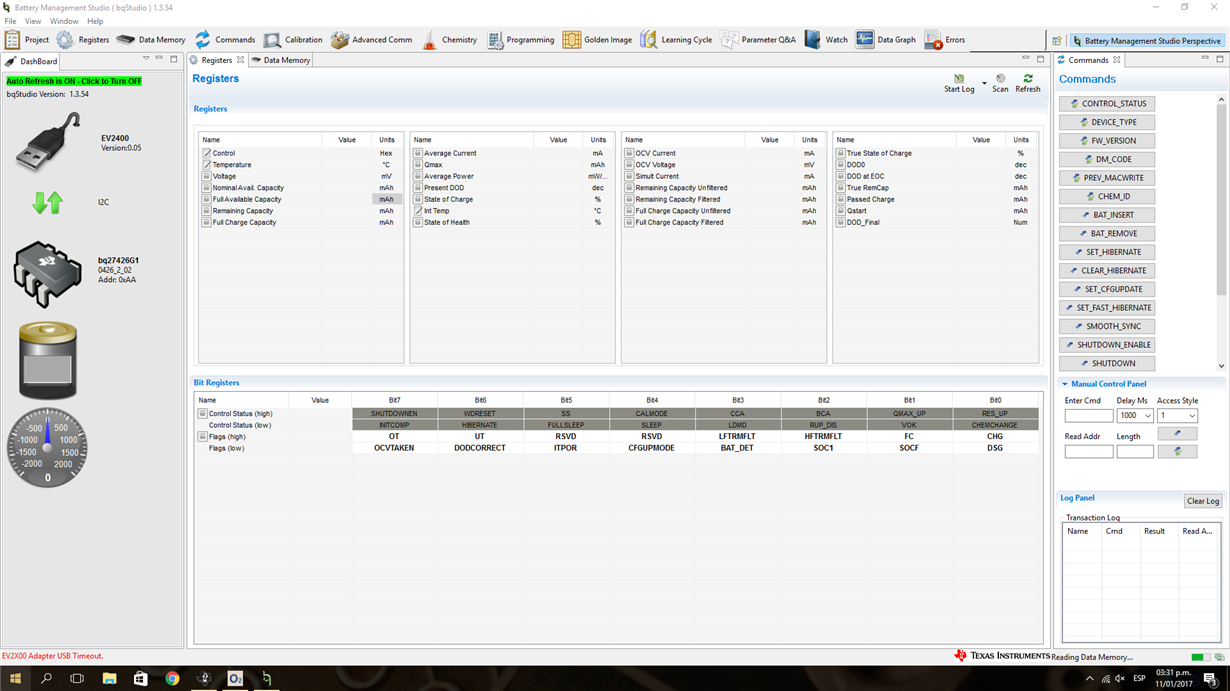The height and width of the screenshot is (691, 1230).
Task: Click the Start Log icon
Action: point(959,79)
